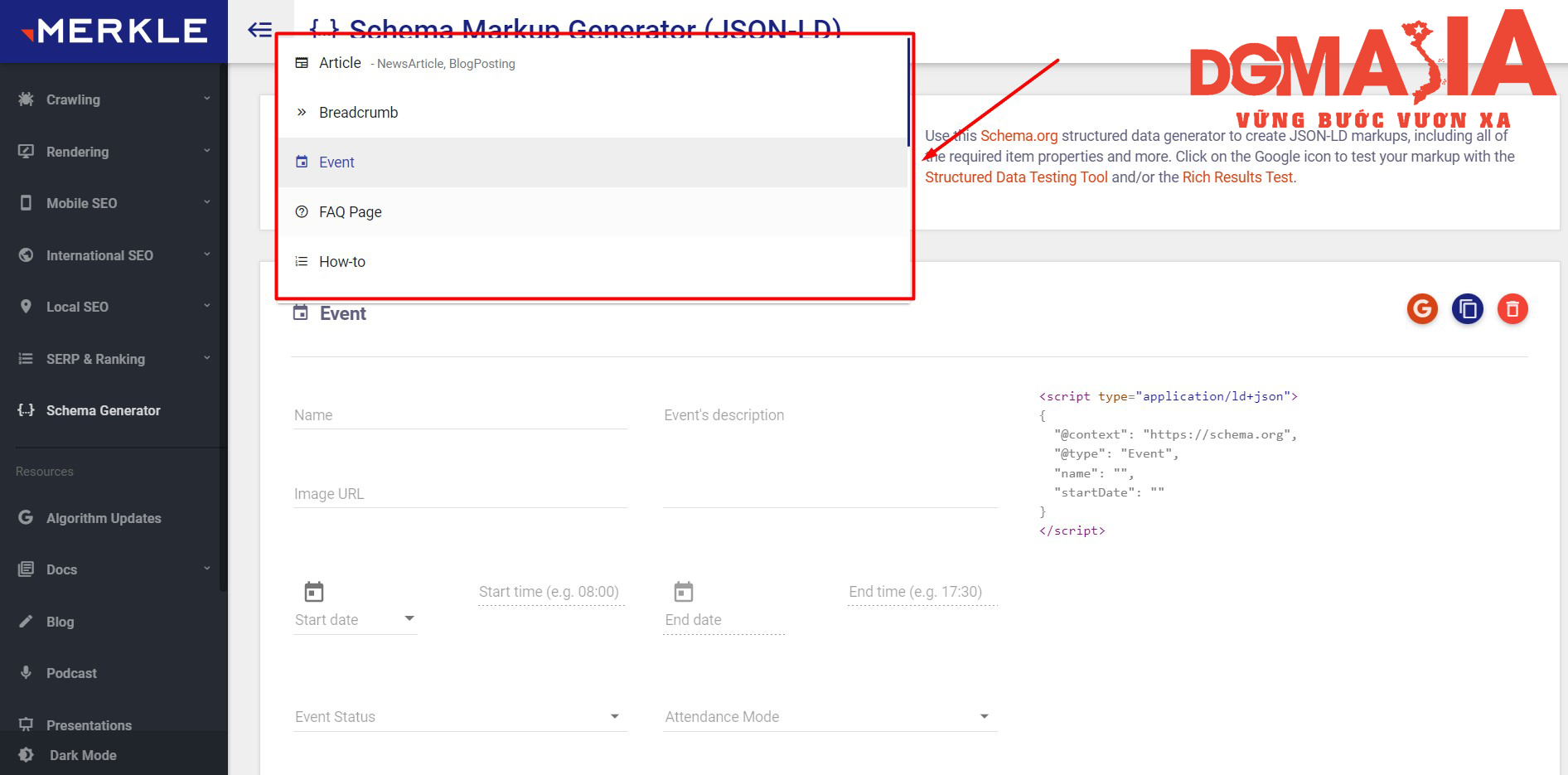1568x775 pixels.
Task: Click the Image URL input field
Action: tap(460, 494)
